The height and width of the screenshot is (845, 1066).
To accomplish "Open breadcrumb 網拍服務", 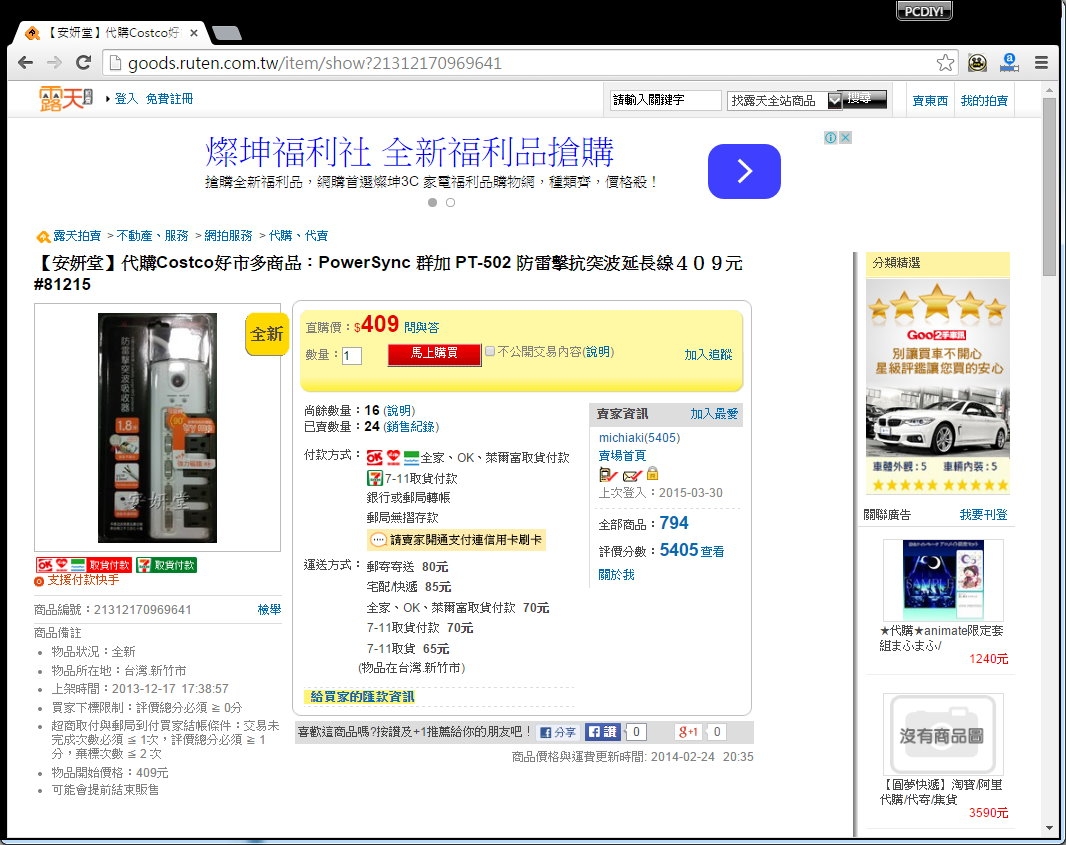I will click(228, 236).
